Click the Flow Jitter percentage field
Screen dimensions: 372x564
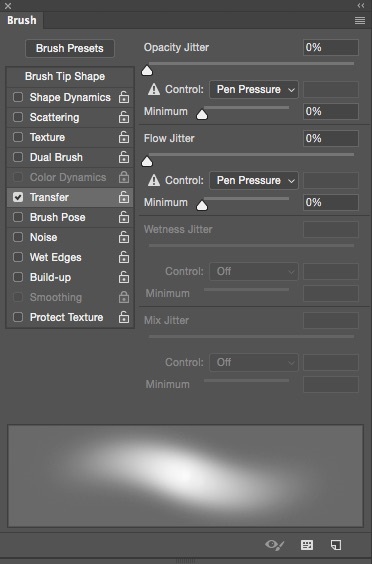(331, 138)
